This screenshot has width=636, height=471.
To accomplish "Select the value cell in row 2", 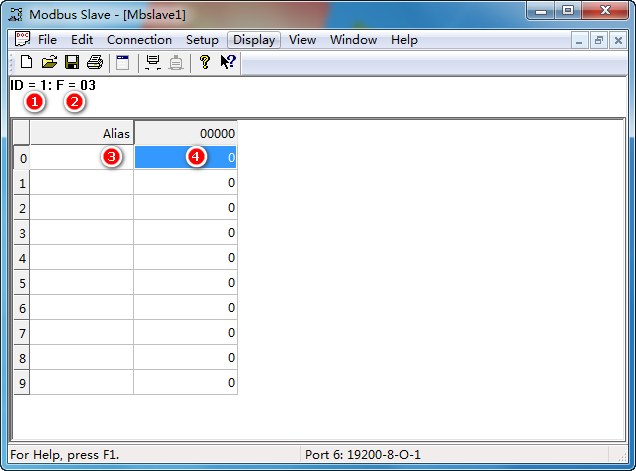I will pos(185,207).
